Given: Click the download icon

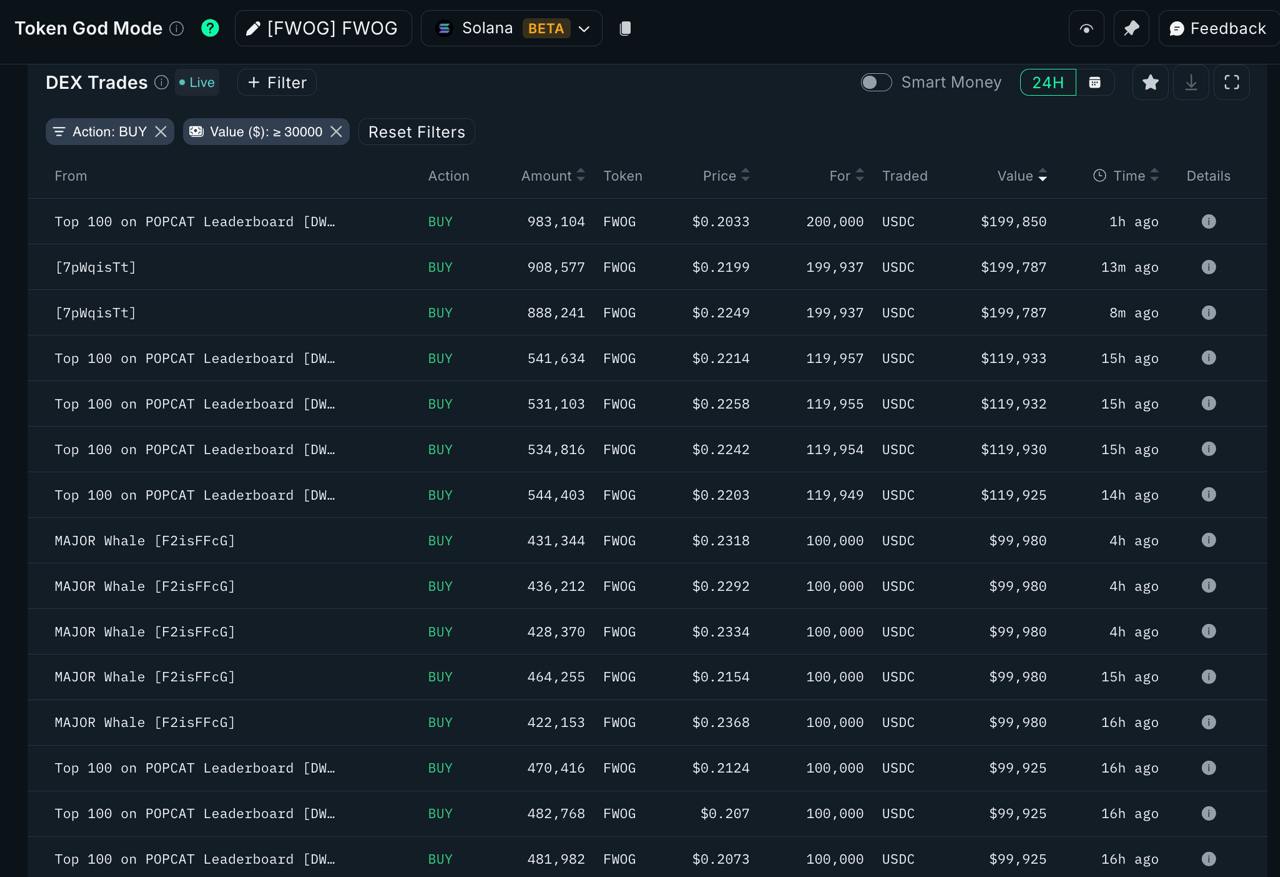Looking at the screenshot, I should tap(1191, 82).
